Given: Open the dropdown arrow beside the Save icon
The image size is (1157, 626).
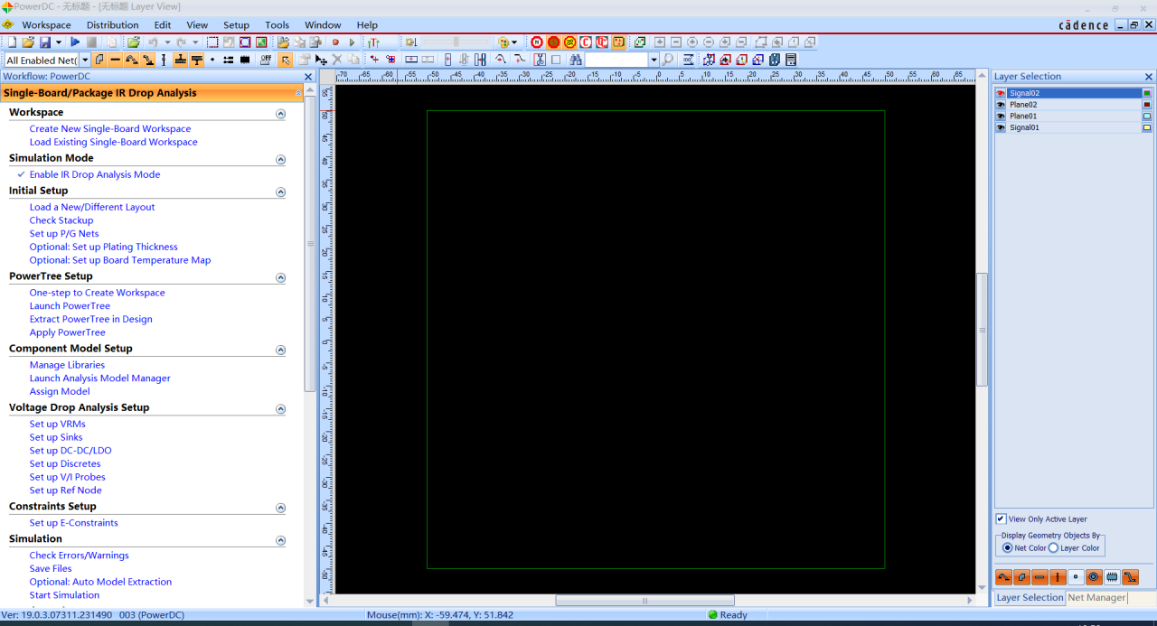Looking at the screenshot, I should coord(59,43).
